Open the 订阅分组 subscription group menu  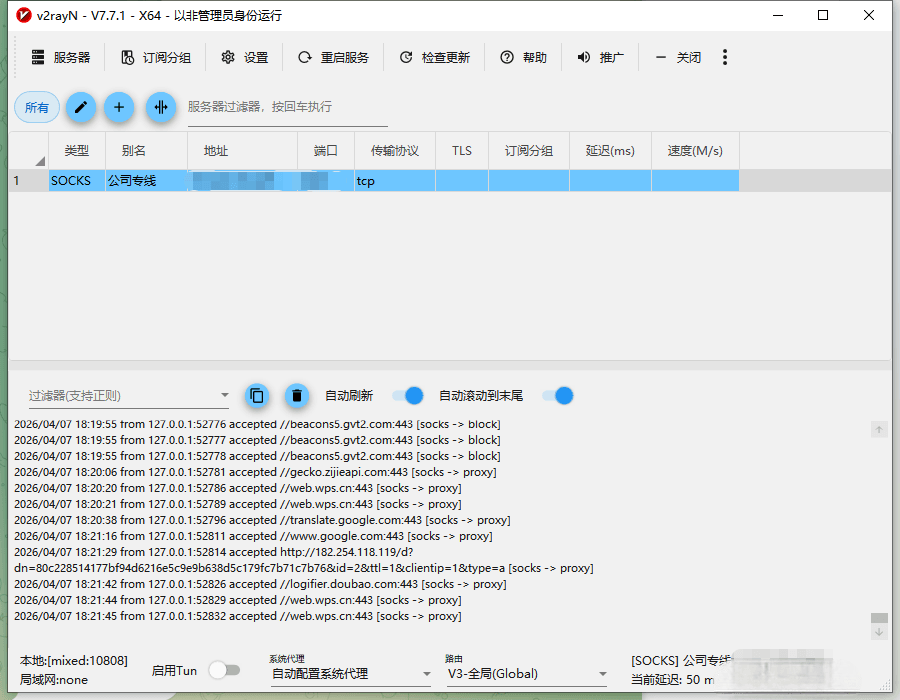click(x=156, y=57)
